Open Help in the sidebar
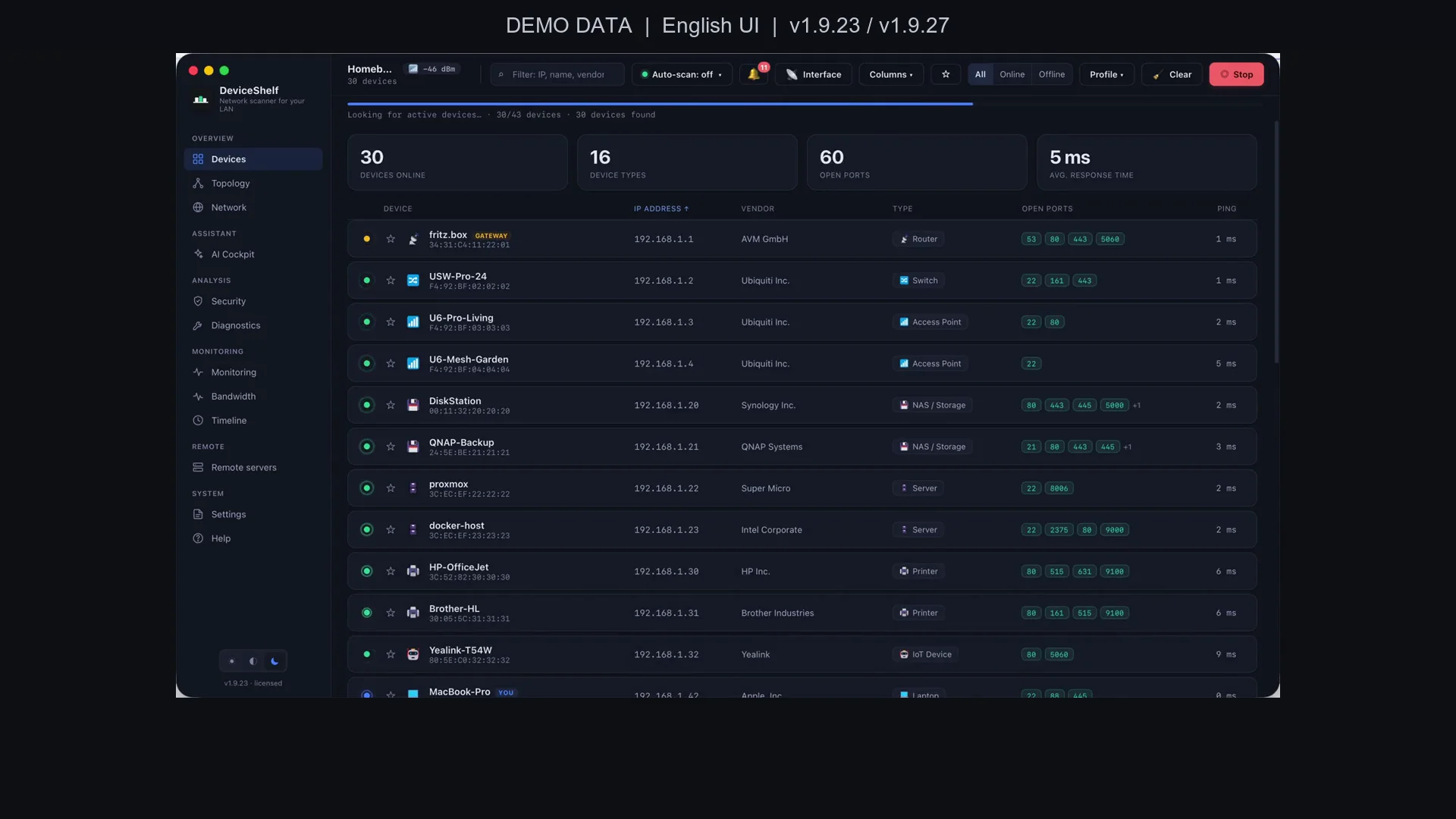The width and height of the screenshot is (1456, 819). tap(253, 538)
